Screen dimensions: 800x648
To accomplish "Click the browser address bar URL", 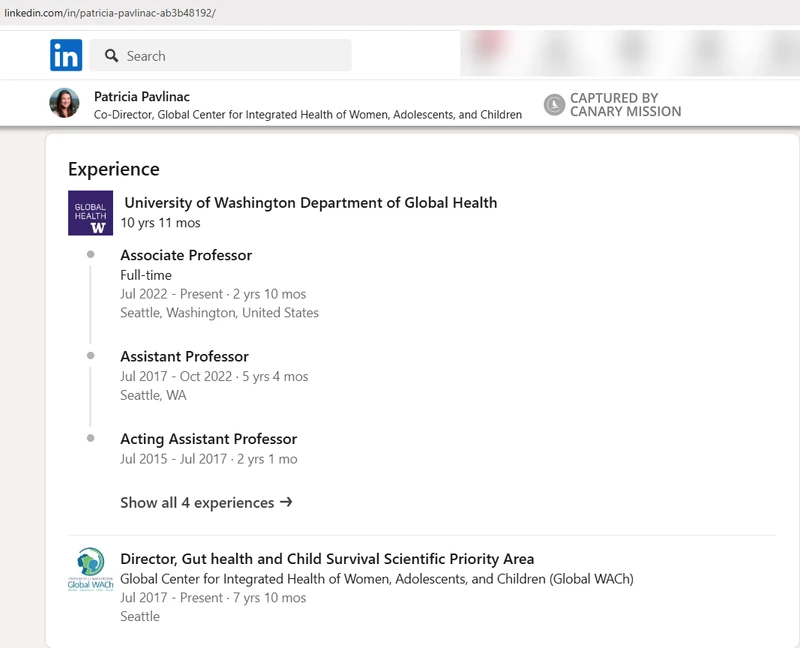I will [110, 13].
